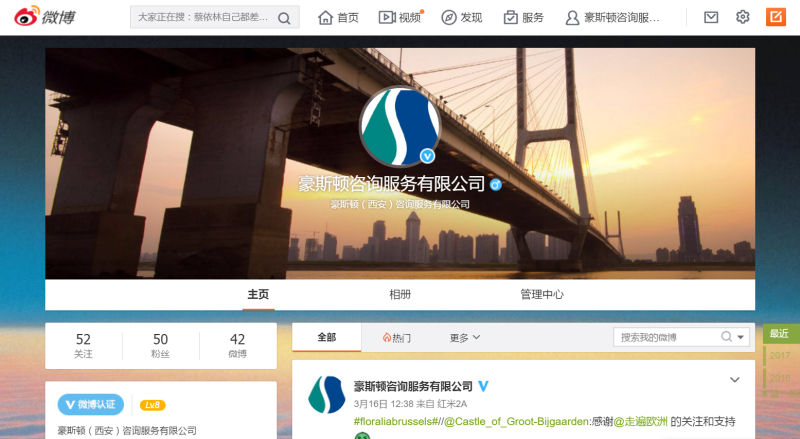
Task: Click the 52 关注 following count
Action: tap(83, 345)
